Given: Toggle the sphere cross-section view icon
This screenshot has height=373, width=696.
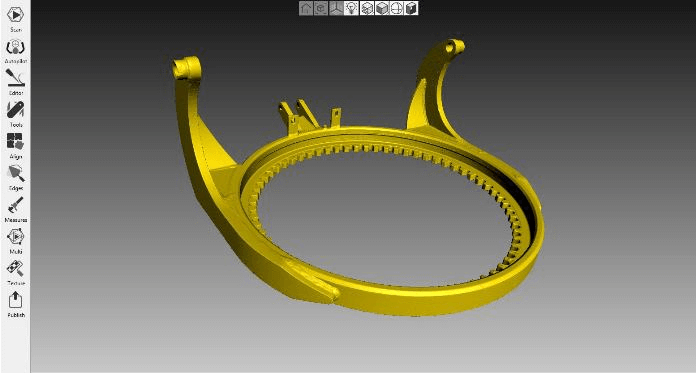Looking at the screenshot, I should [x=396, y=8].
